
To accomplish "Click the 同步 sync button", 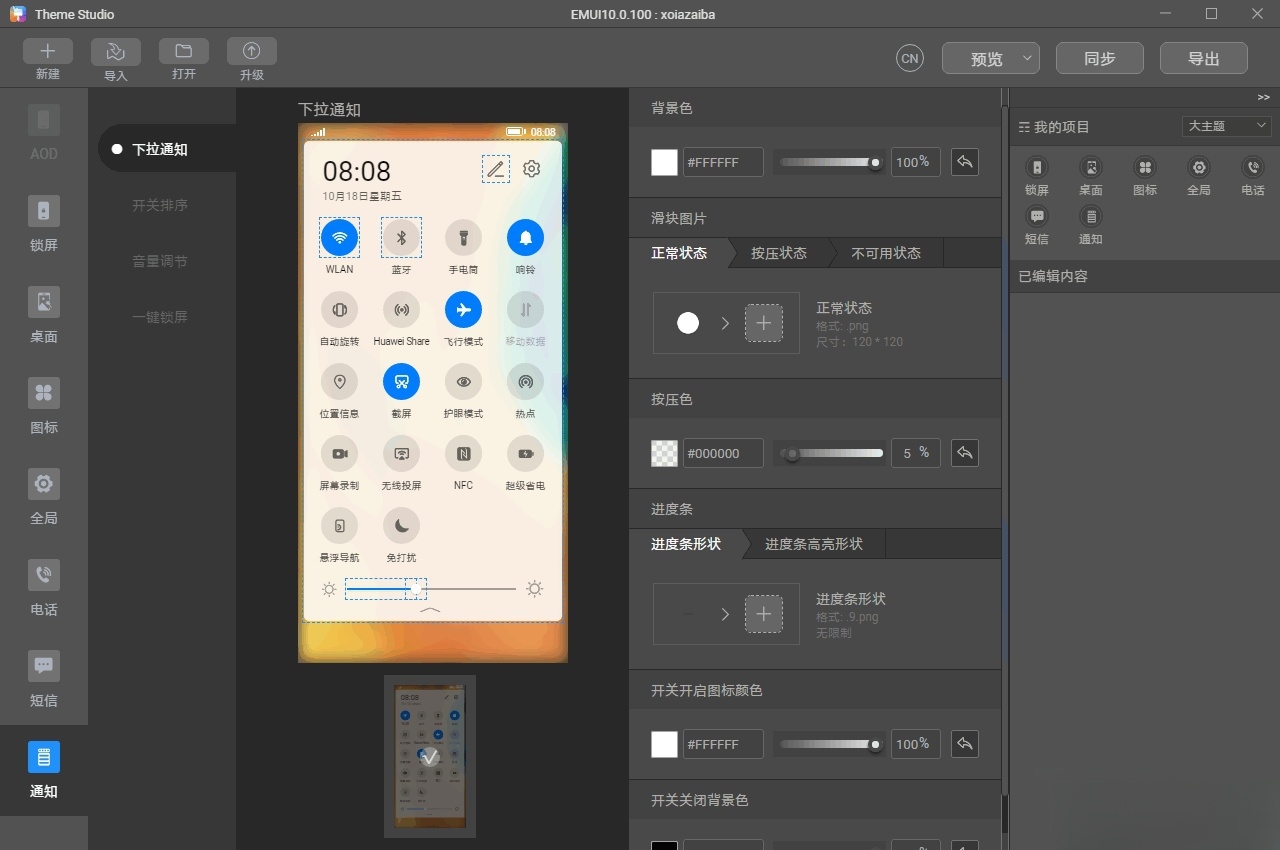I will point(1100,58).
